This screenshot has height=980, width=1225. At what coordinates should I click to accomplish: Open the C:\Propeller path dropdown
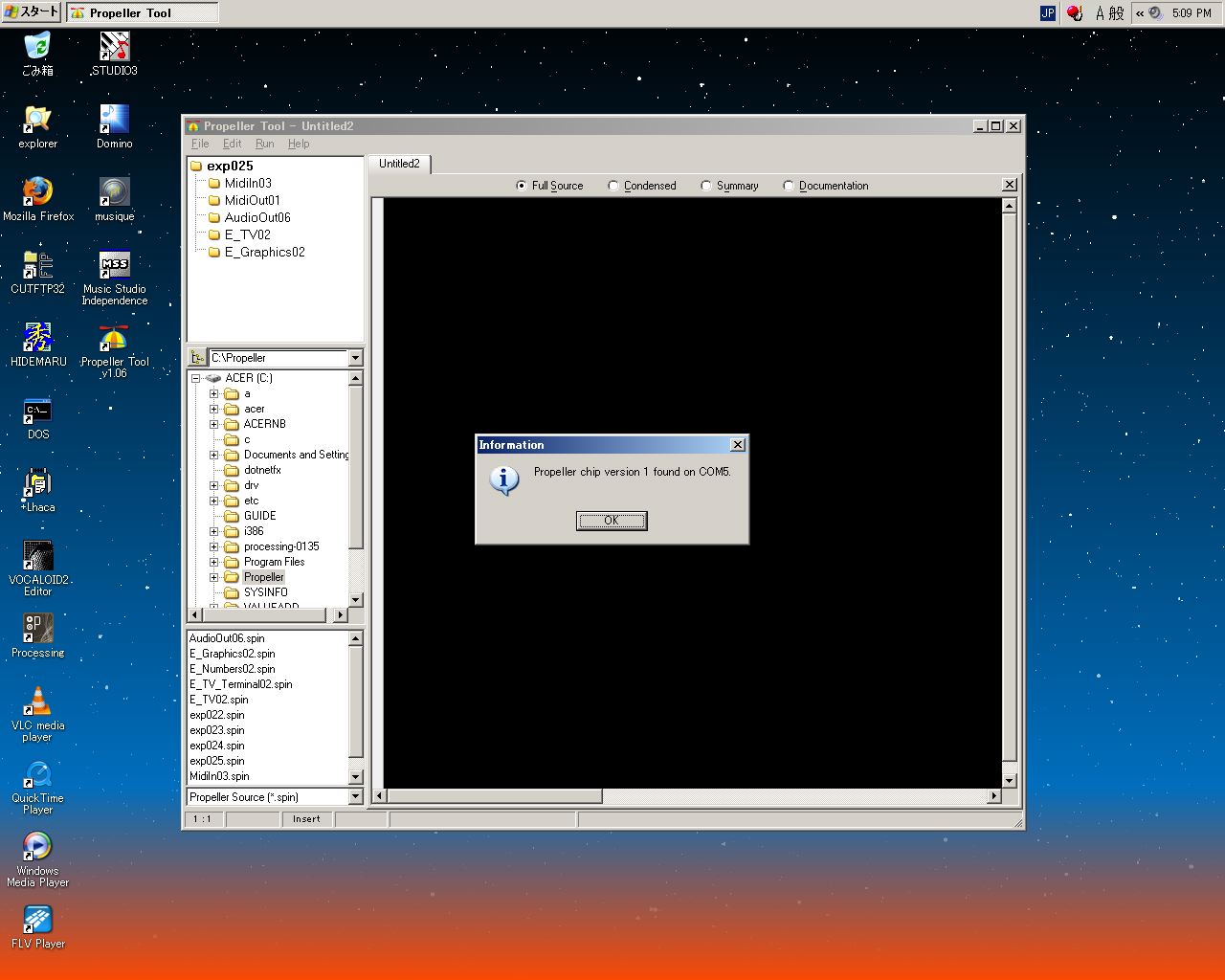355,358
